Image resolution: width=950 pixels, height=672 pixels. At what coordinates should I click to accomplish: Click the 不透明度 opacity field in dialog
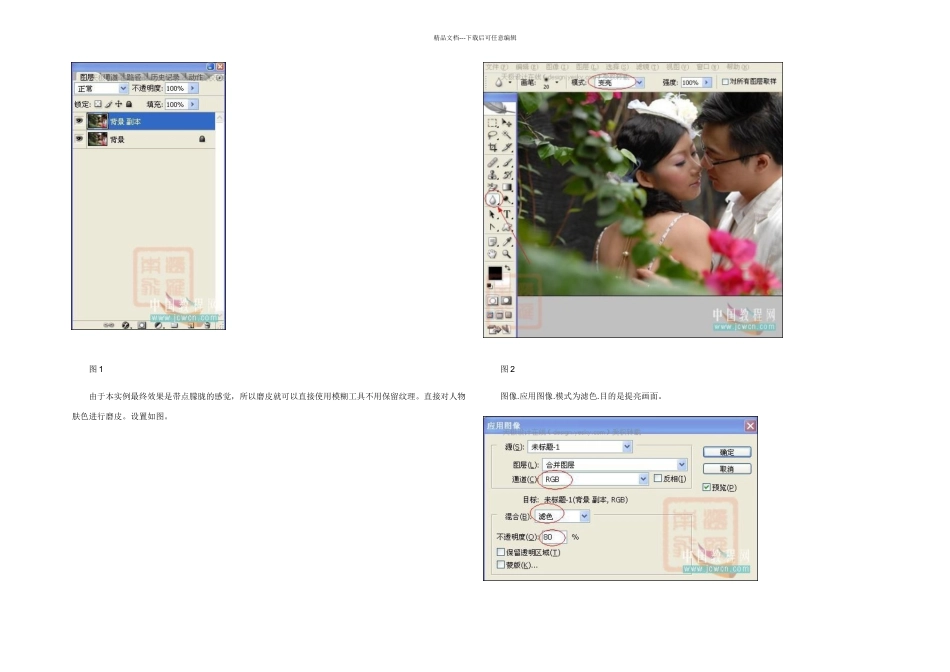[x=553, y=537]
